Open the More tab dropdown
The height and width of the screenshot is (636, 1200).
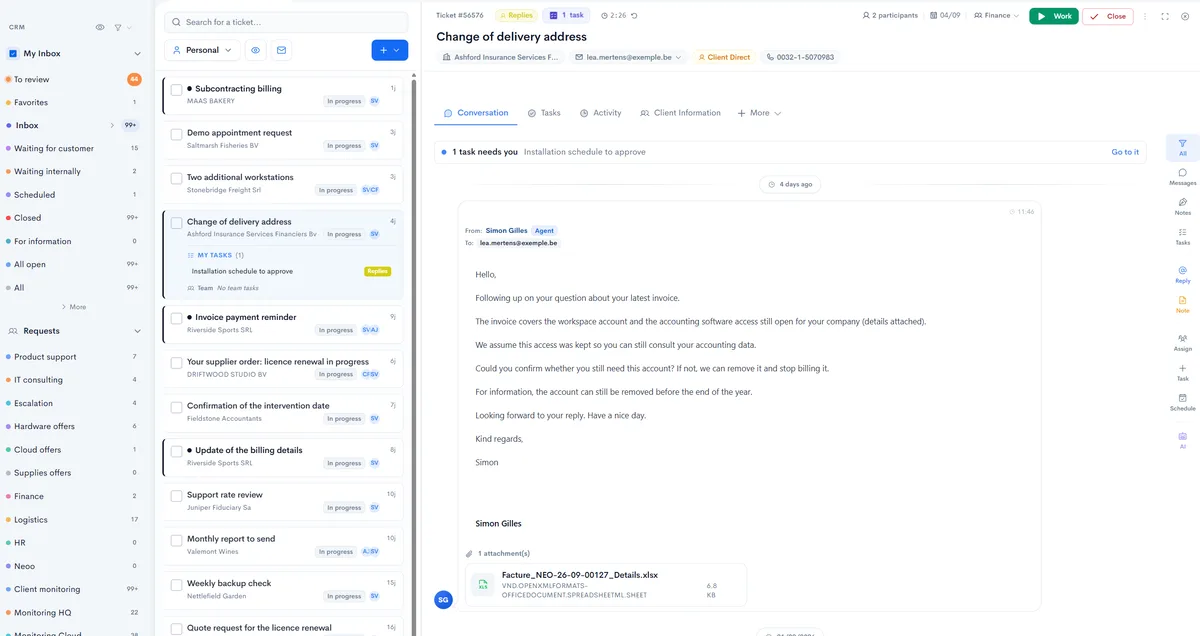759,113
